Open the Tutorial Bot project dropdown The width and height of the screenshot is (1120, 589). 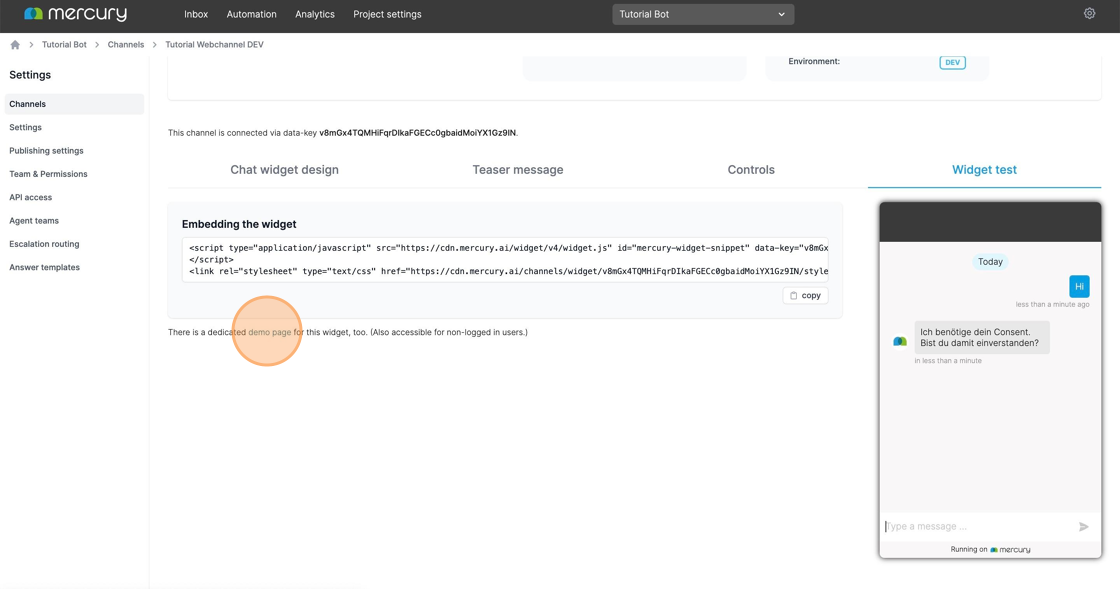(x=703, y=14)
